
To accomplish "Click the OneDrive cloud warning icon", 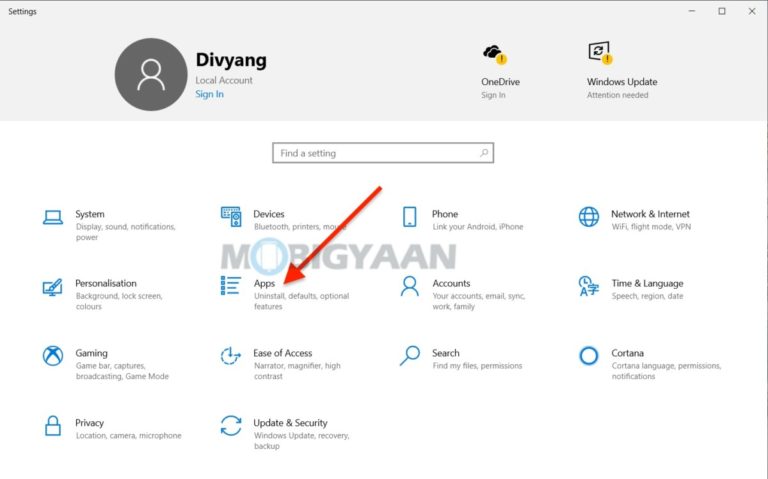I will tap(495, 54).
